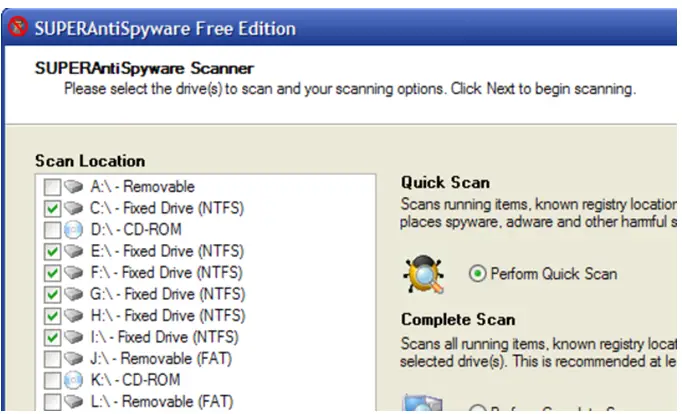Click the 'Complete Scan' heading
This screenshot has height=414, width=682.
tap(458, 319)
